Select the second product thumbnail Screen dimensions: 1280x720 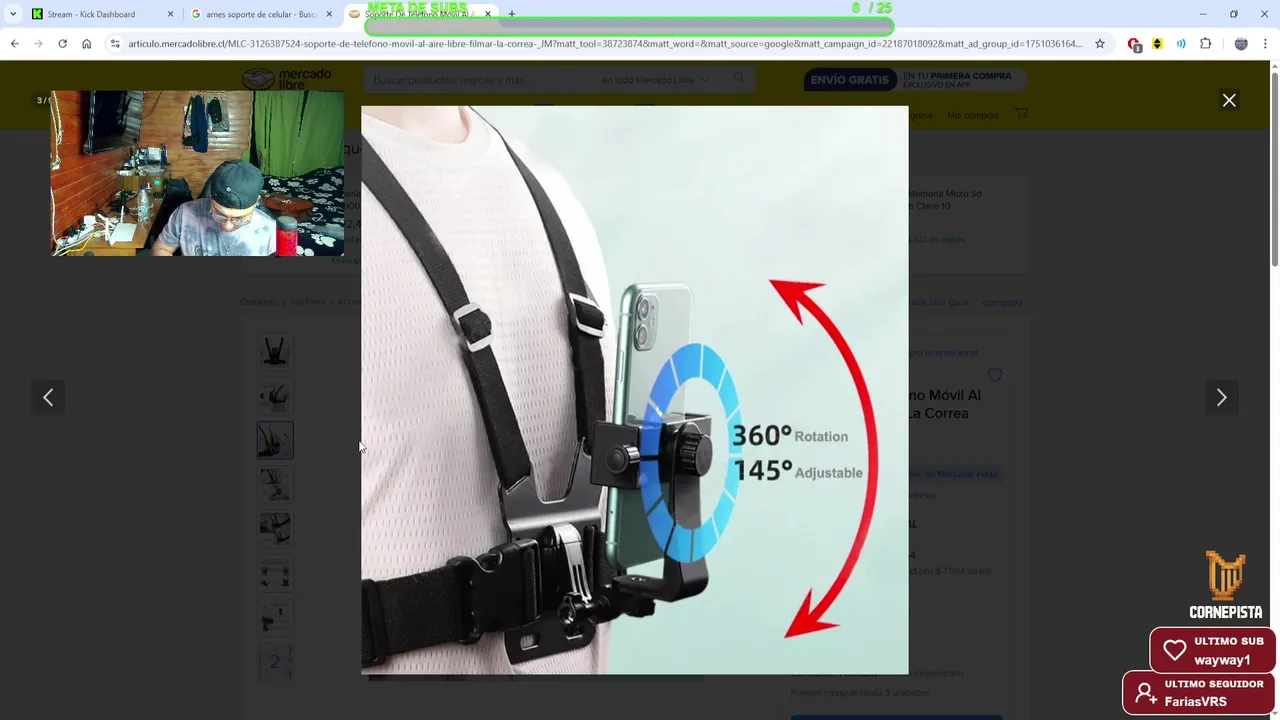275,396
